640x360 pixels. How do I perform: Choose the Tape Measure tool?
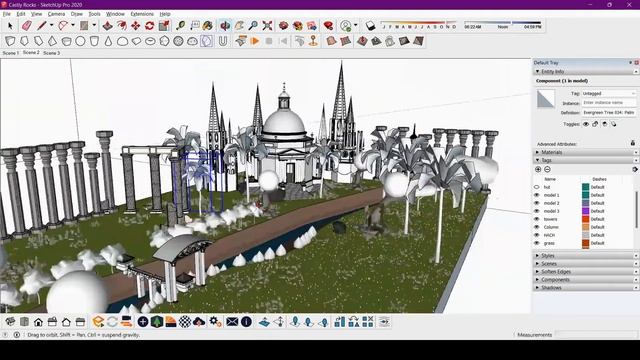[180, 26]
